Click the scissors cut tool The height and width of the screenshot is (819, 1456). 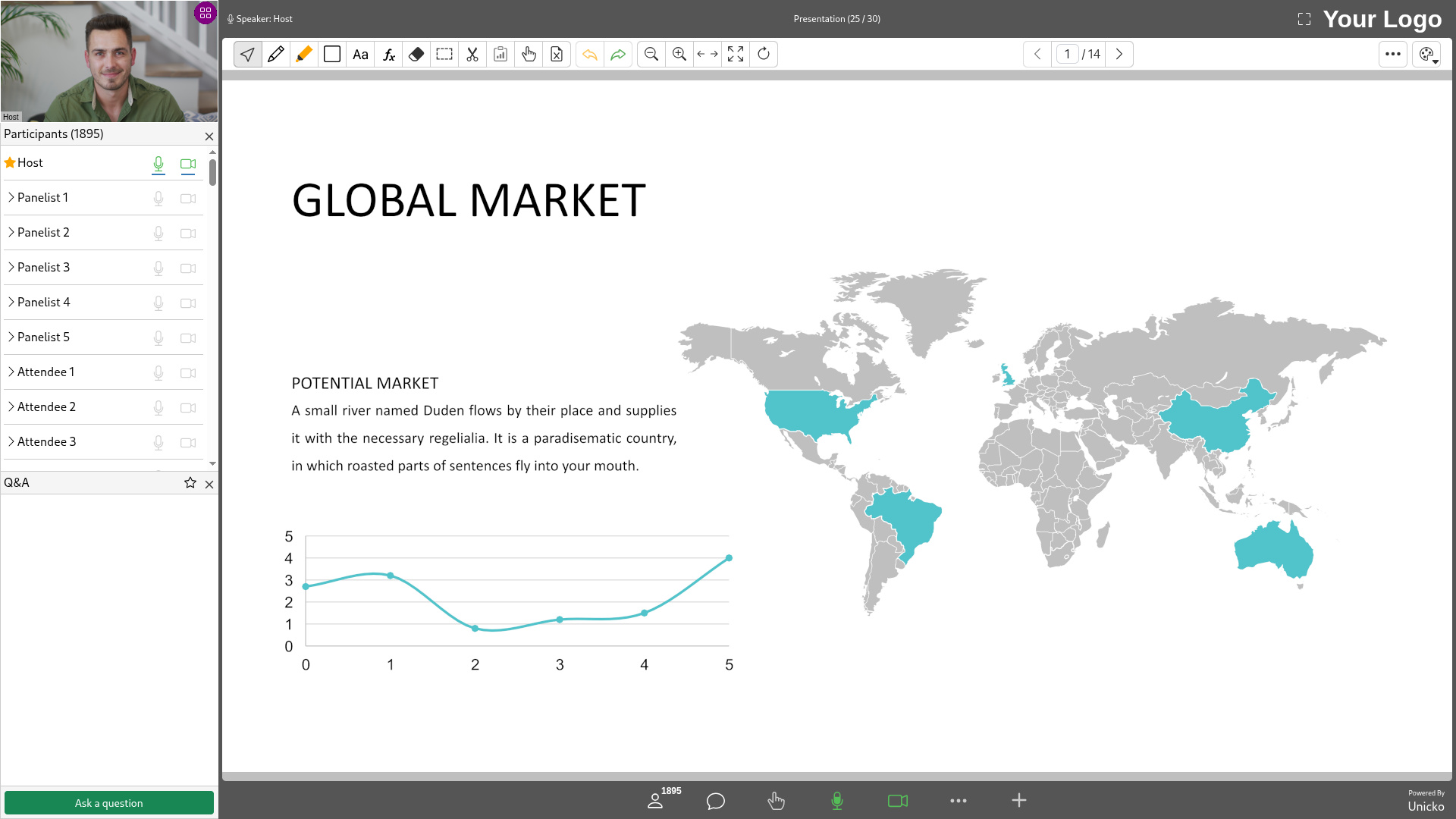tap(472, 54)
